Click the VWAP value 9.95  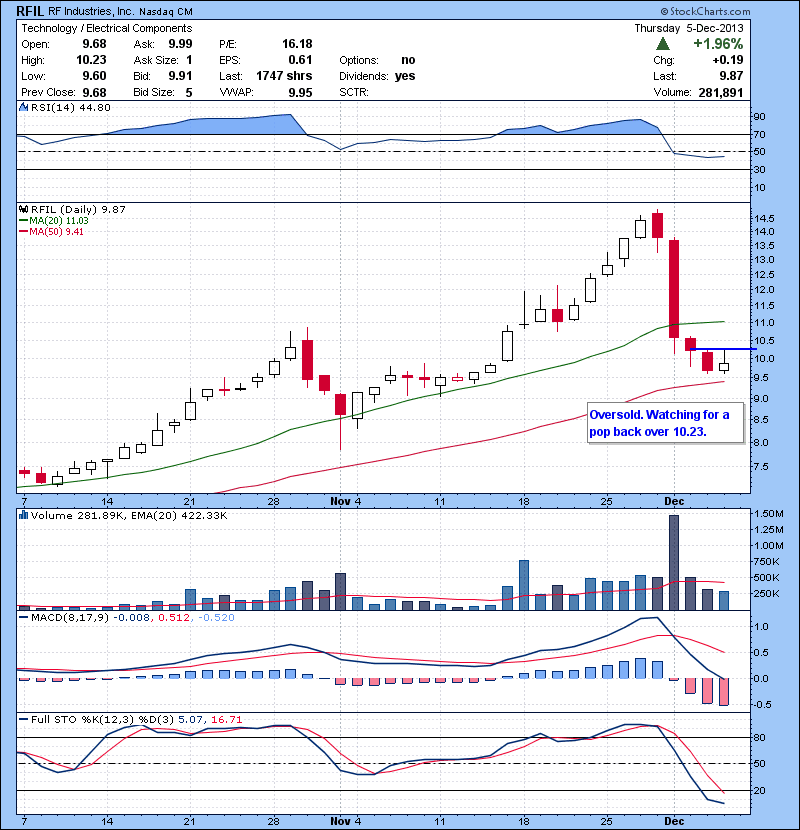(300, 93)
